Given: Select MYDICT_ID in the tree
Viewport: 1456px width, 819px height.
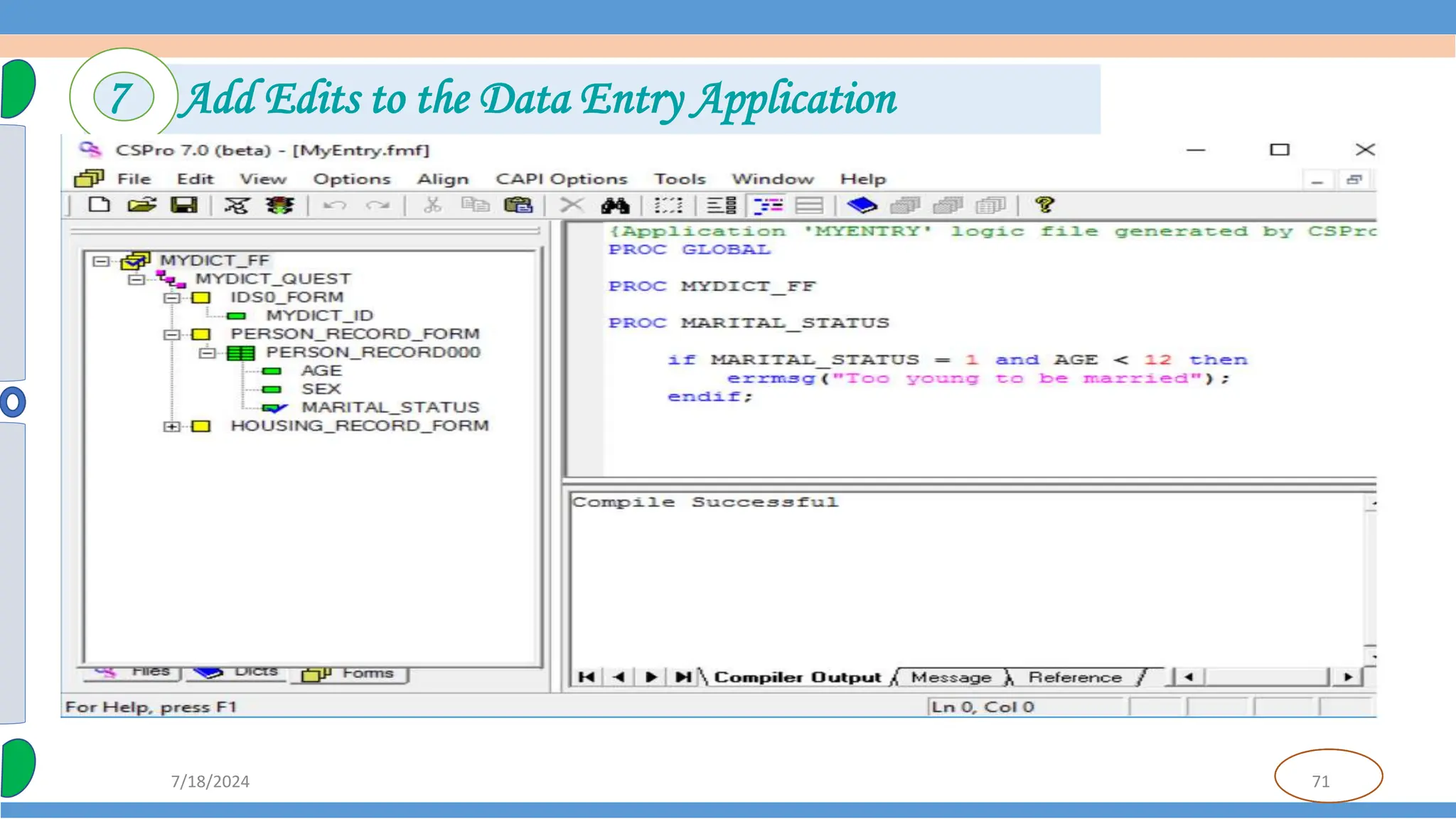Looking at the screenshot, I should tap(319, 316).
